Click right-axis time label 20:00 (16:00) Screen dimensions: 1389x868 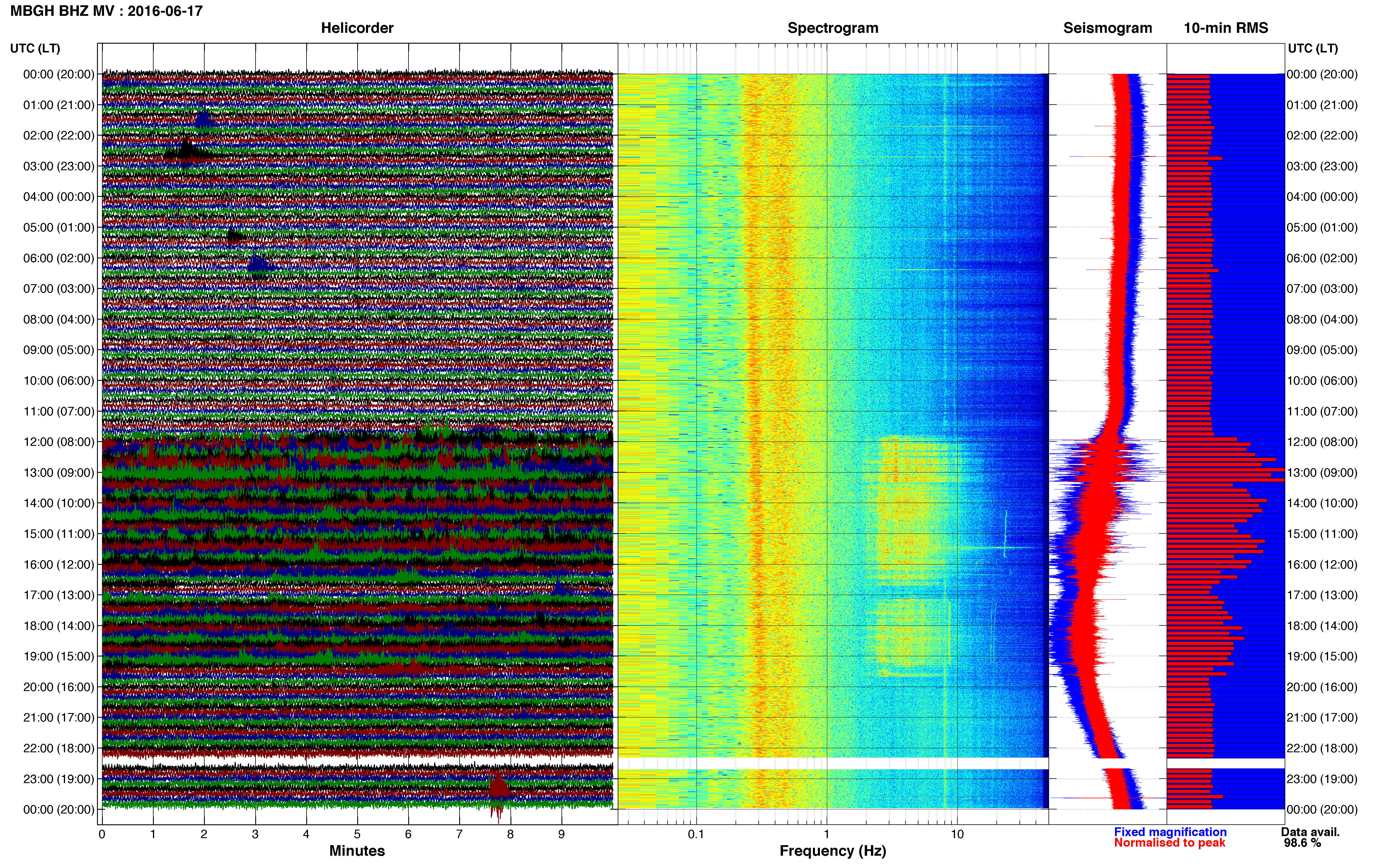pos(1322,687)
